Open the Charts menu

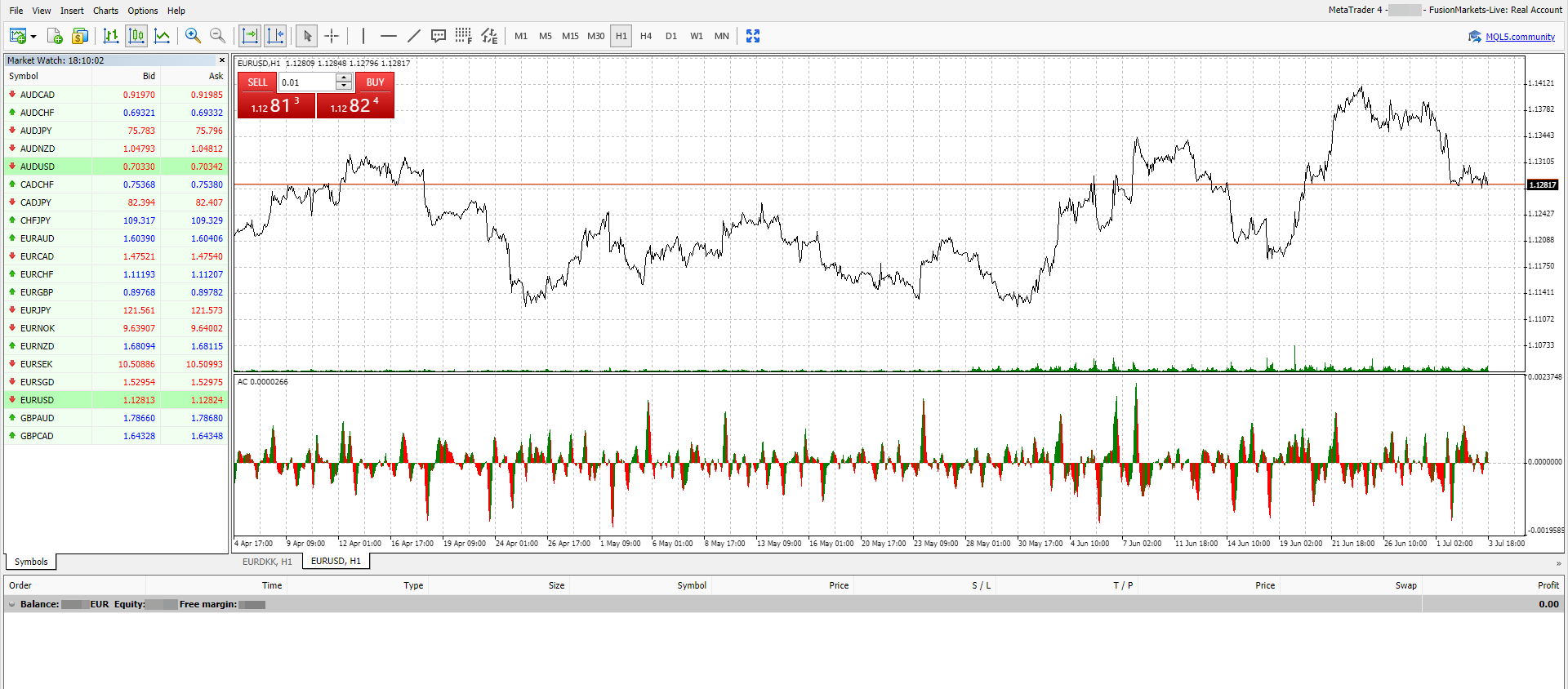click(105, 11)
